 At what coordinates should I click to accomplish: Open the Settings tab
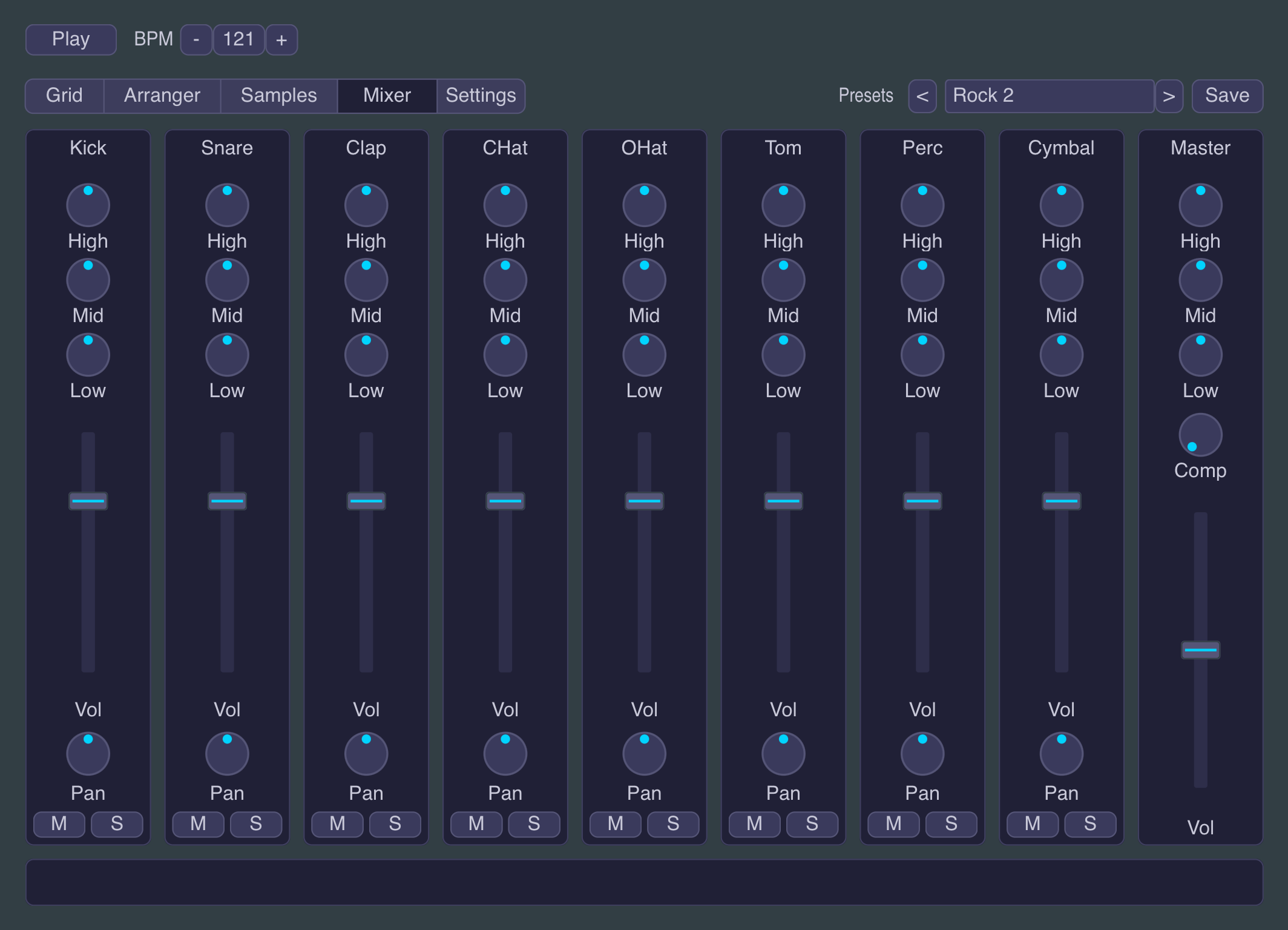(x=481, y=96)
